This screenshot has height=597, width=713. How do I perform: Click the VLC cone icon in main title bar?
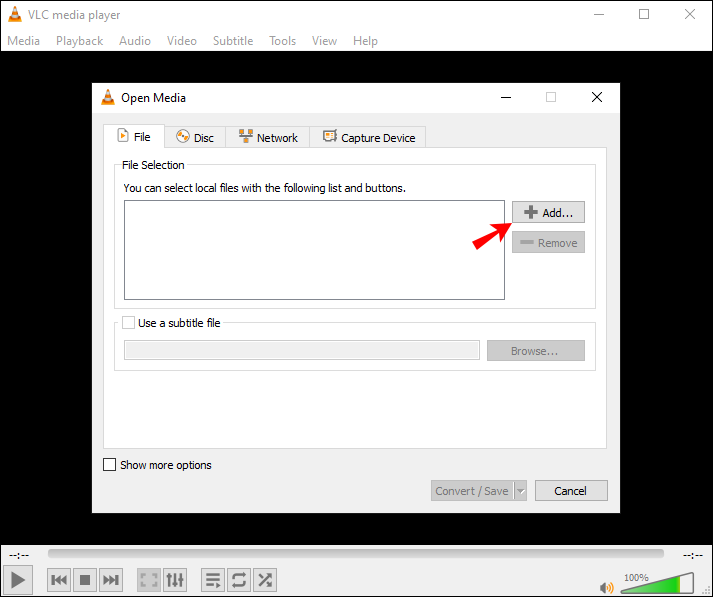15,14
